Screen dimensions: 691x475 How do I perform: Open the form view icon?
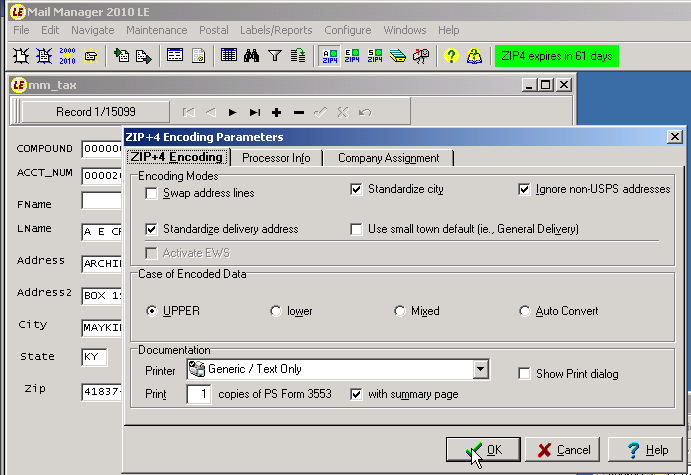coord(175,56)
